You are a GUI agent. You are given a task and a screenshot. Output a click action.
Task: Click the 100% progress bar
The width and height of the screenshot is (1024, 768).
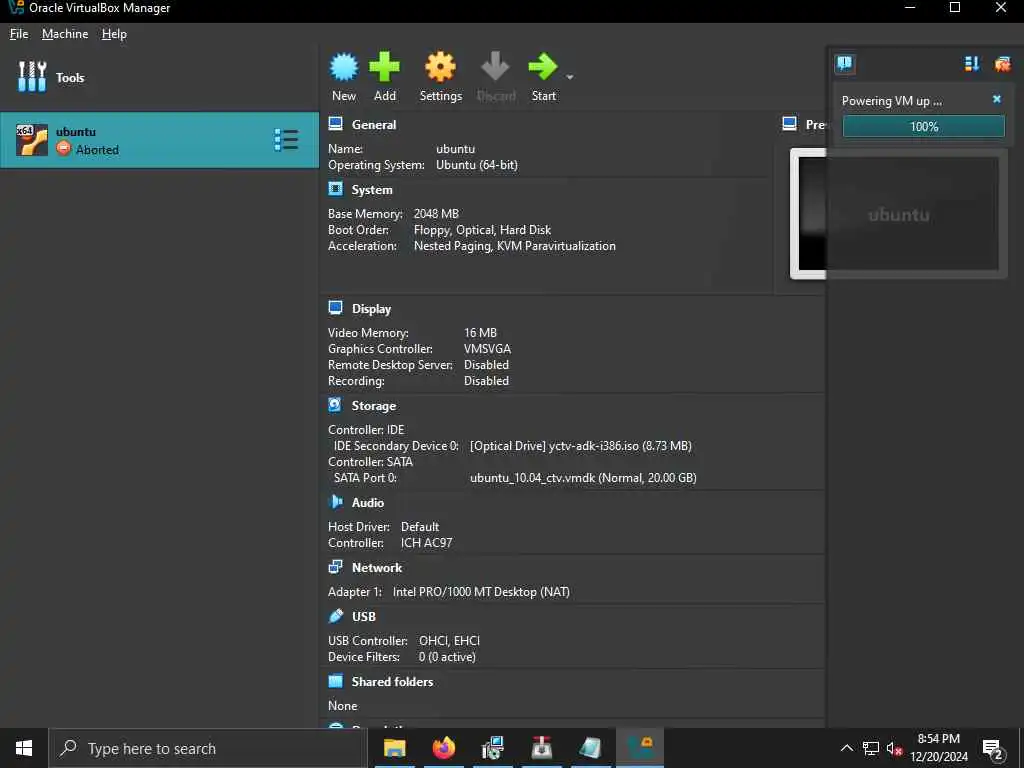(x=923, y=126)
